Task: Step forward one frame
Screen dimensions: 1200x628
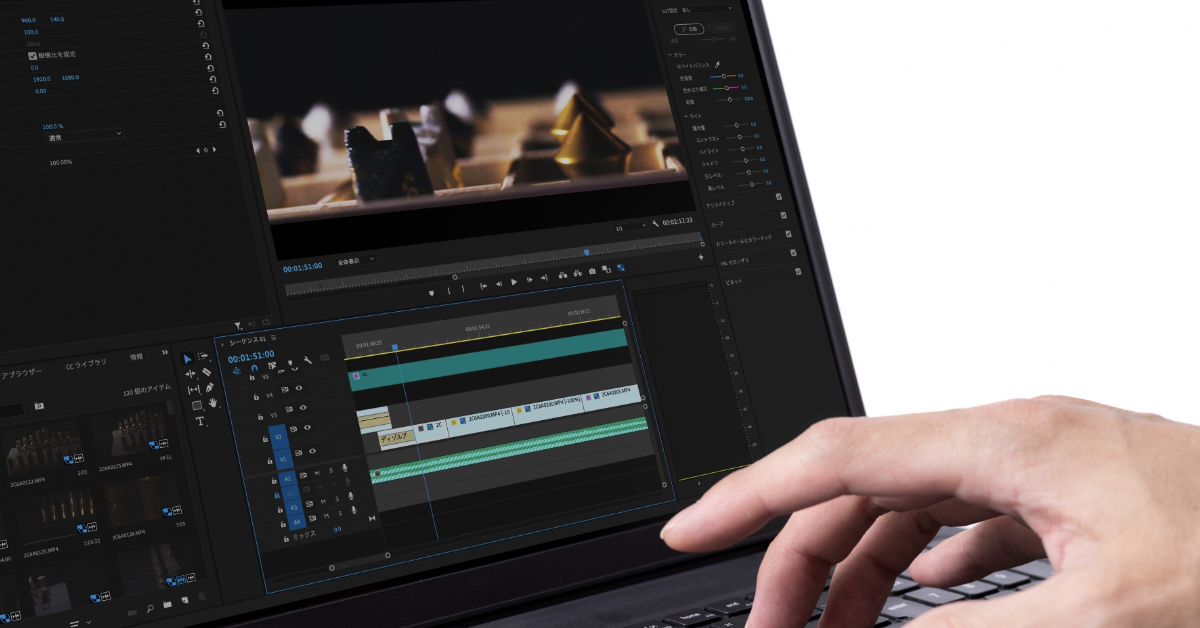Action: [530, 279]
